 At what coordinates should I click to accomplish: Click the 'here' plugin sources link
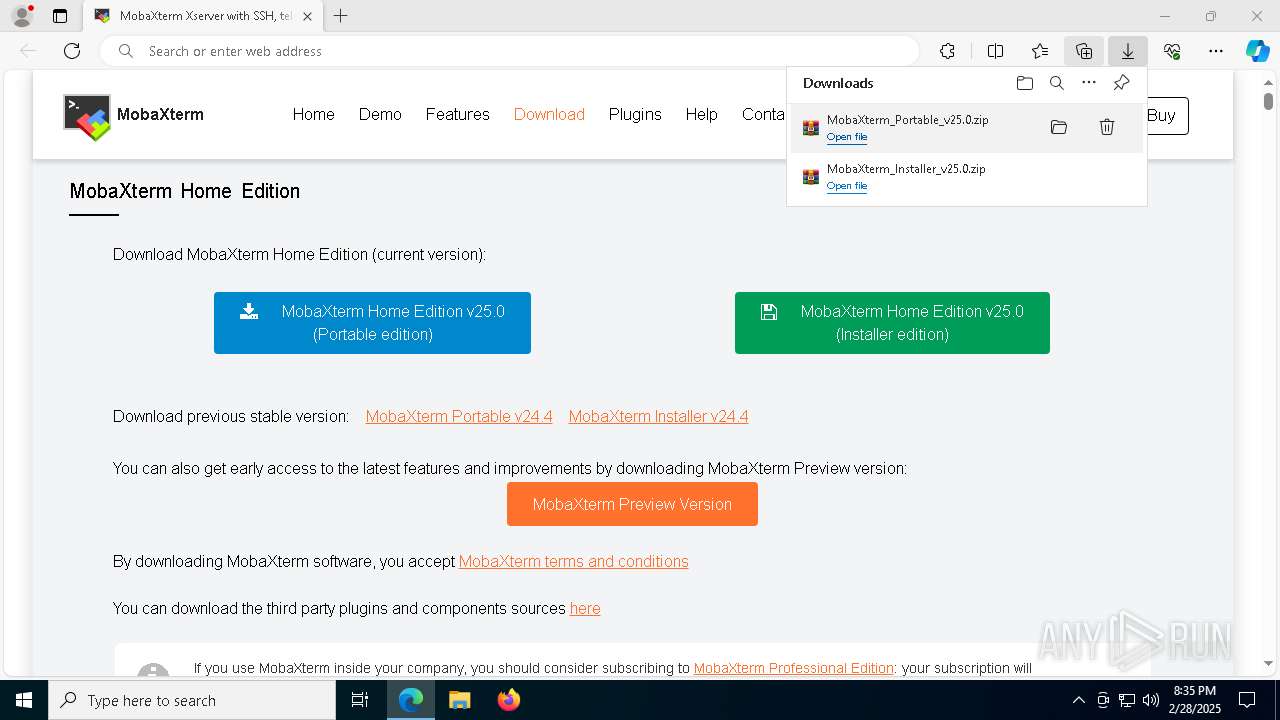[585, 609]
